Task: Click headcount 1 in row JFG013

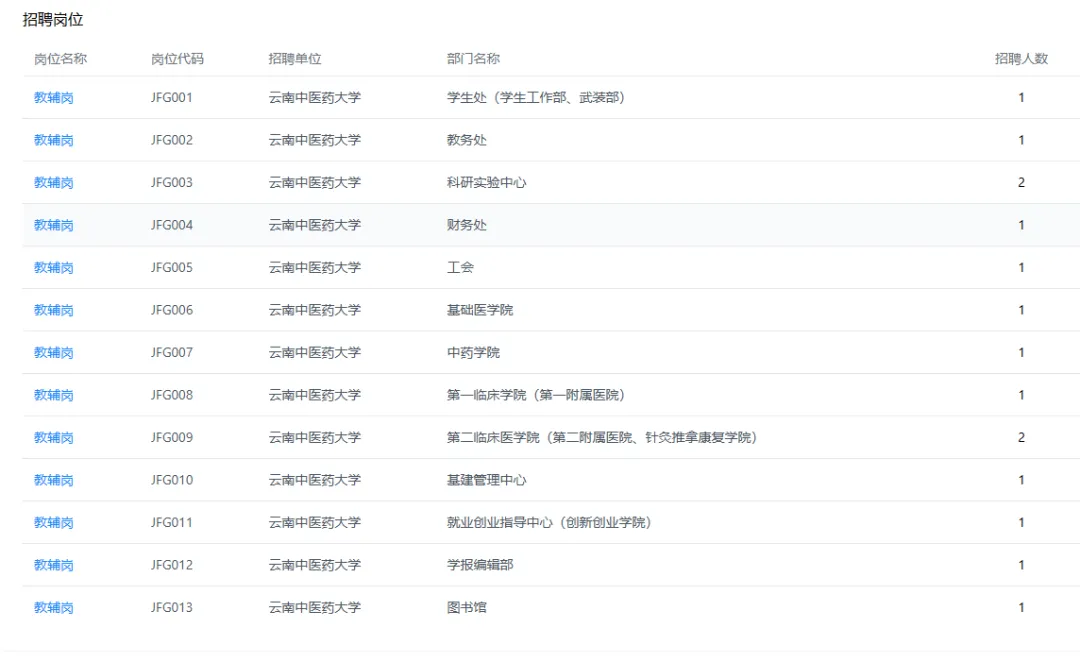Action: (1021, 608)
